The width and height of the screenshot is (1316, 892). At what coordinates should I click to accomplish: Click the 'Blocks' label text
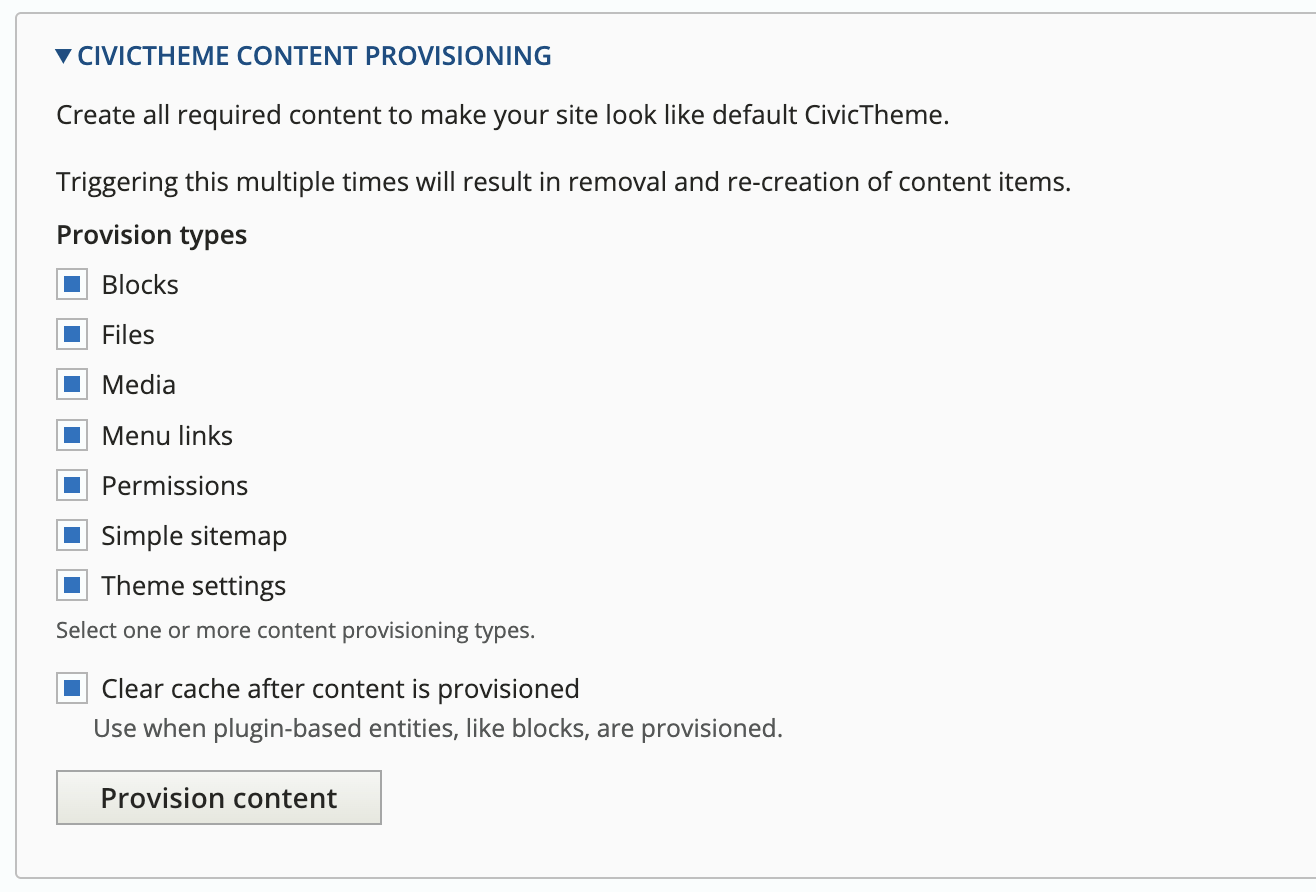click(x=140, y=285)
